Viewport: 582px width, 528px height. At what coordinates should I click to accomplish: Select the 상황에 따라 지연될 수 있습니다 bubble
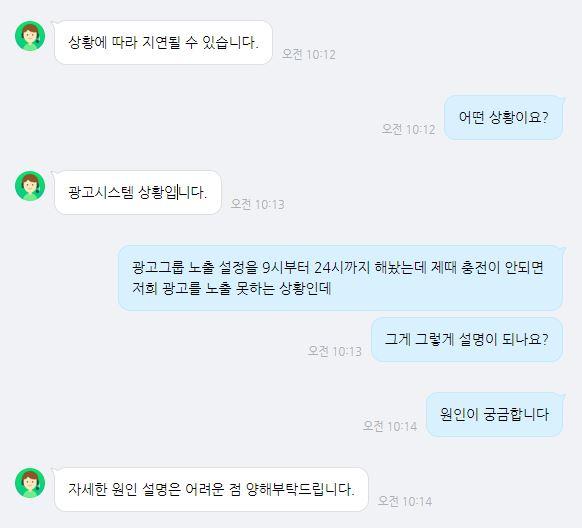[x=163, y=43]
